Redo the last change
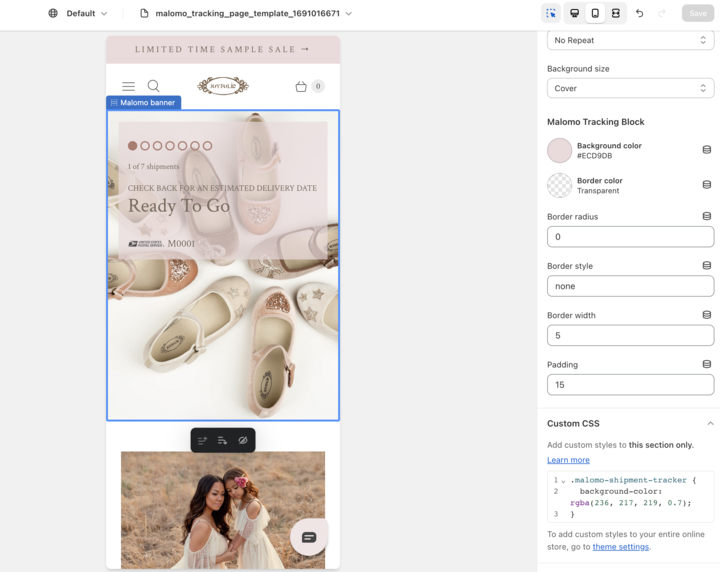This screenshot has width=720, height=572. coord(662,13)
